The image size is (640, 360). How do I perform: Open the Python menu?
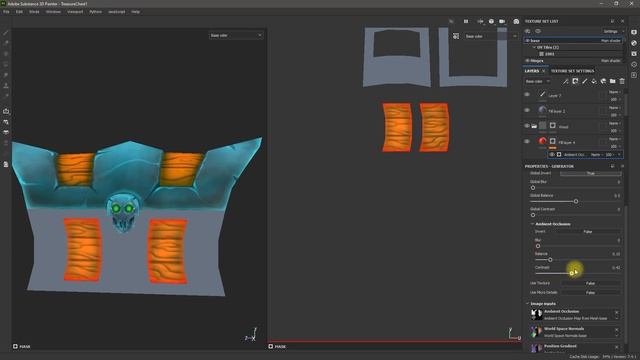96,12
